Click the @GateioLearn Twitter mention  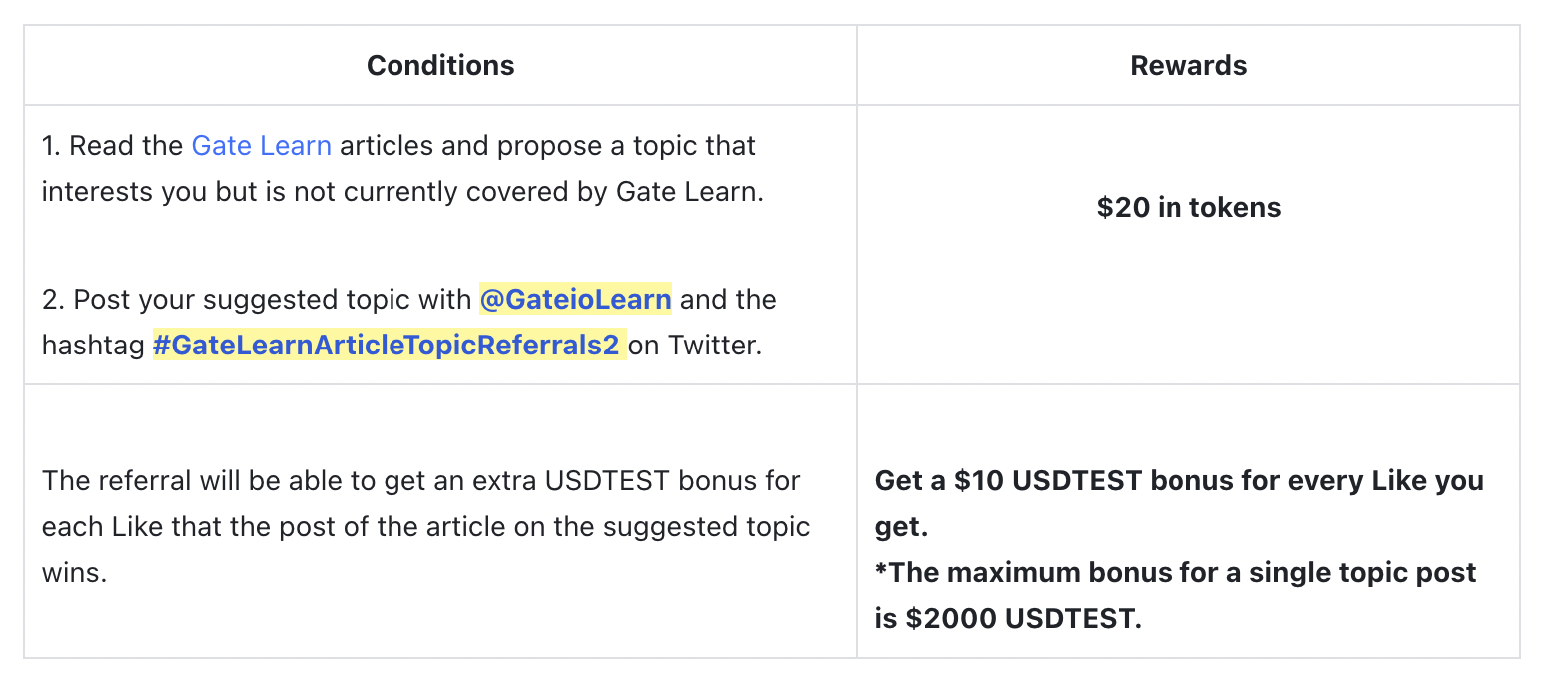pyautogui.click(x=575, y=300)
